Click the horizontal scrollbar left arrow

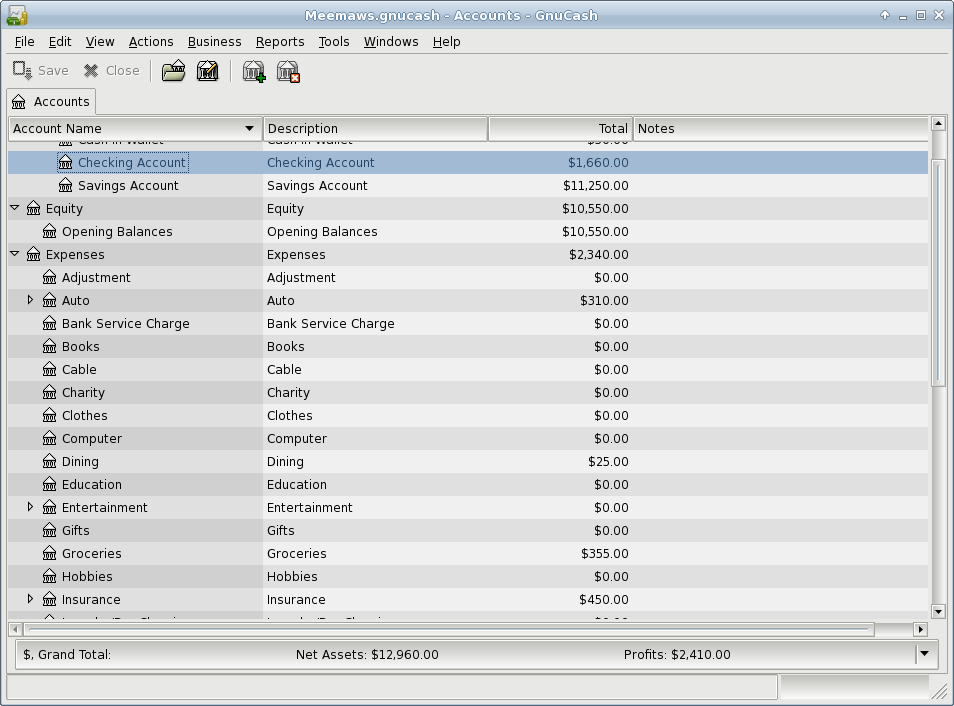(15, 629)
